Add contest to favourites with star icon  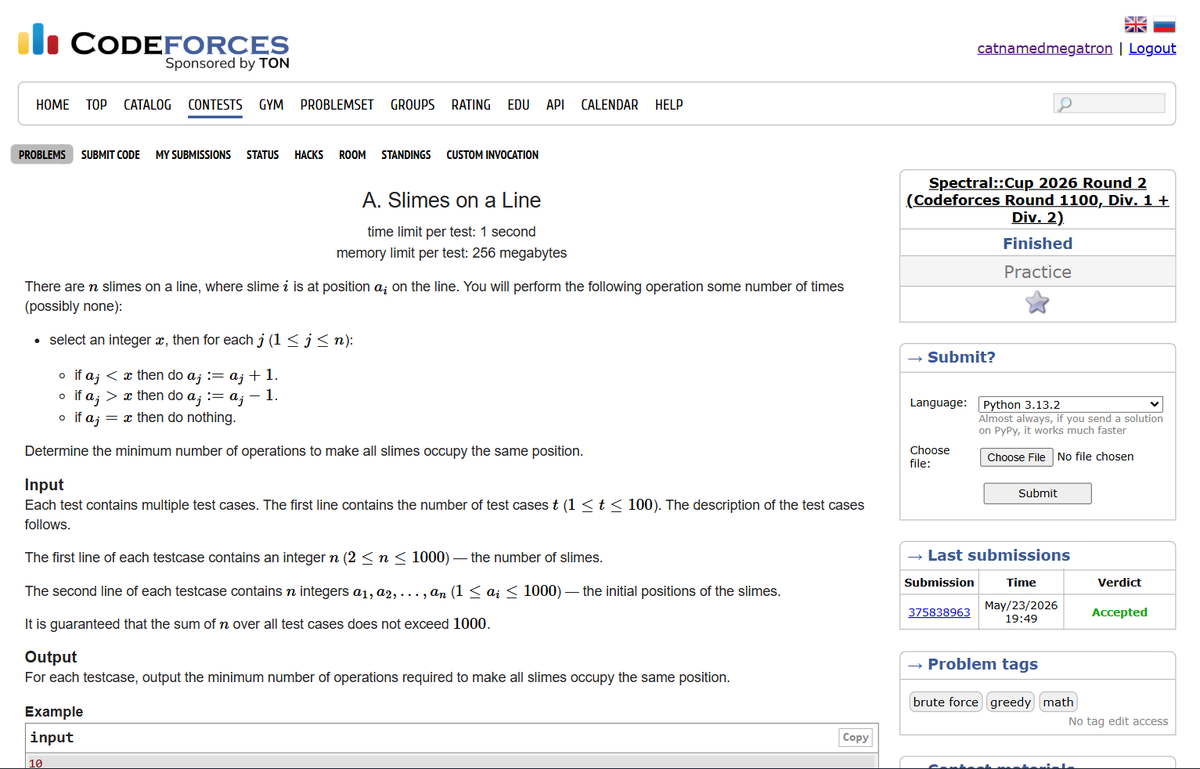tap(1038, 302)
